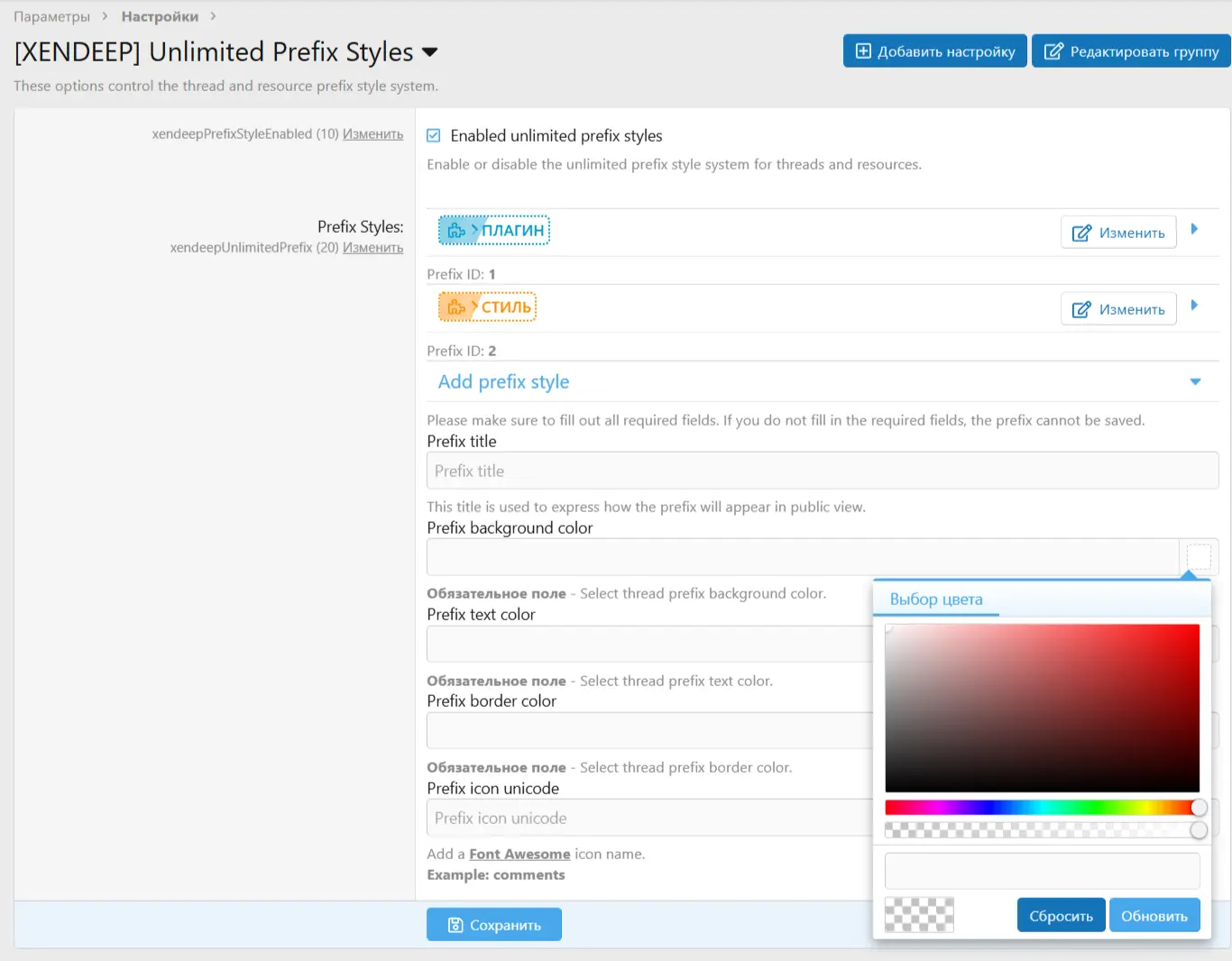The image size is (1232, 961).
Task: Click the plus icon on Добавить настройку
Action: click(863, 51)
